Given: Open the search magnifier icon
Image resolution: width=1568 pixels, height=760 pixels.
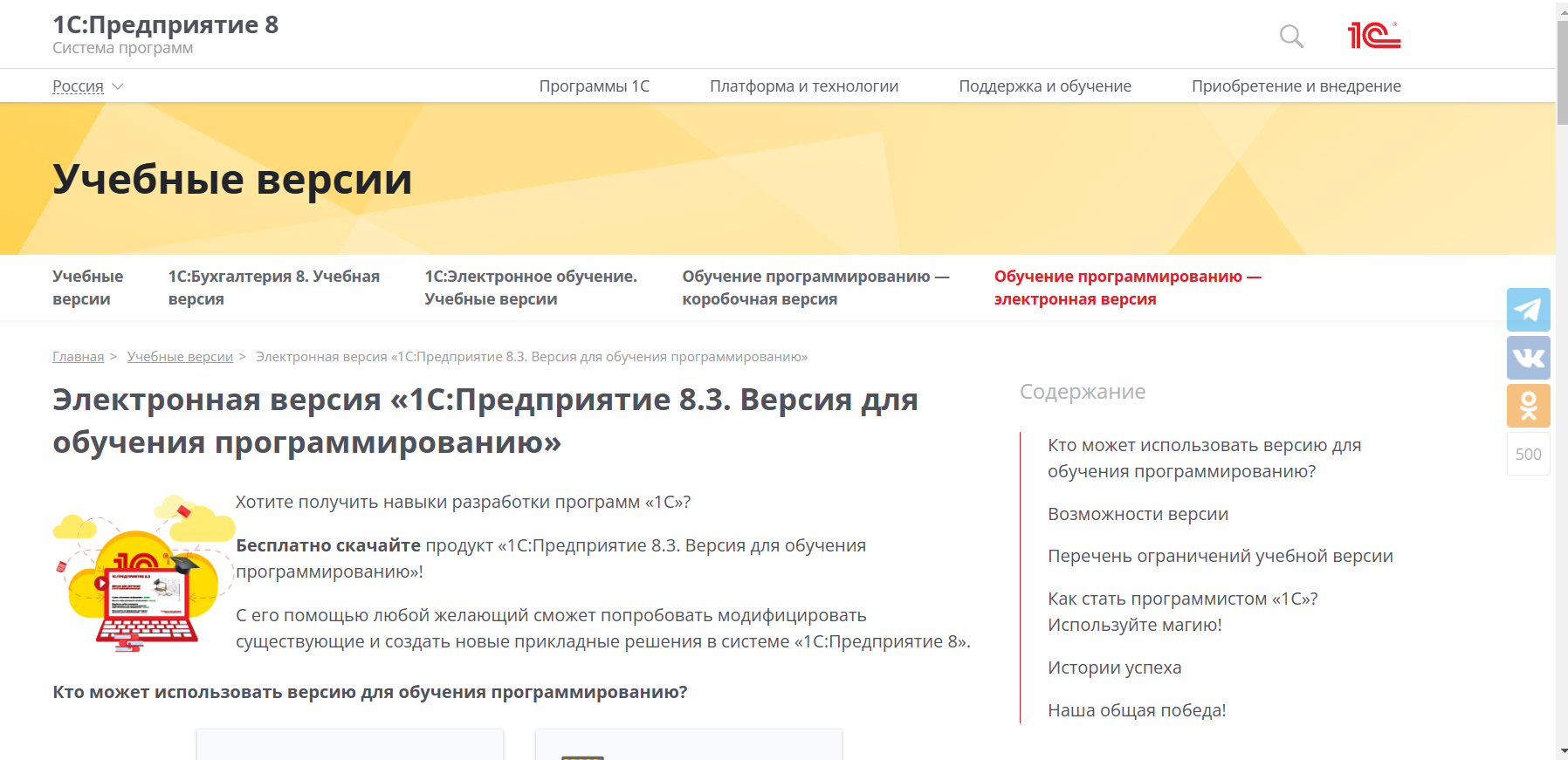Looking at the screenshot, I should coord(1291,36).
